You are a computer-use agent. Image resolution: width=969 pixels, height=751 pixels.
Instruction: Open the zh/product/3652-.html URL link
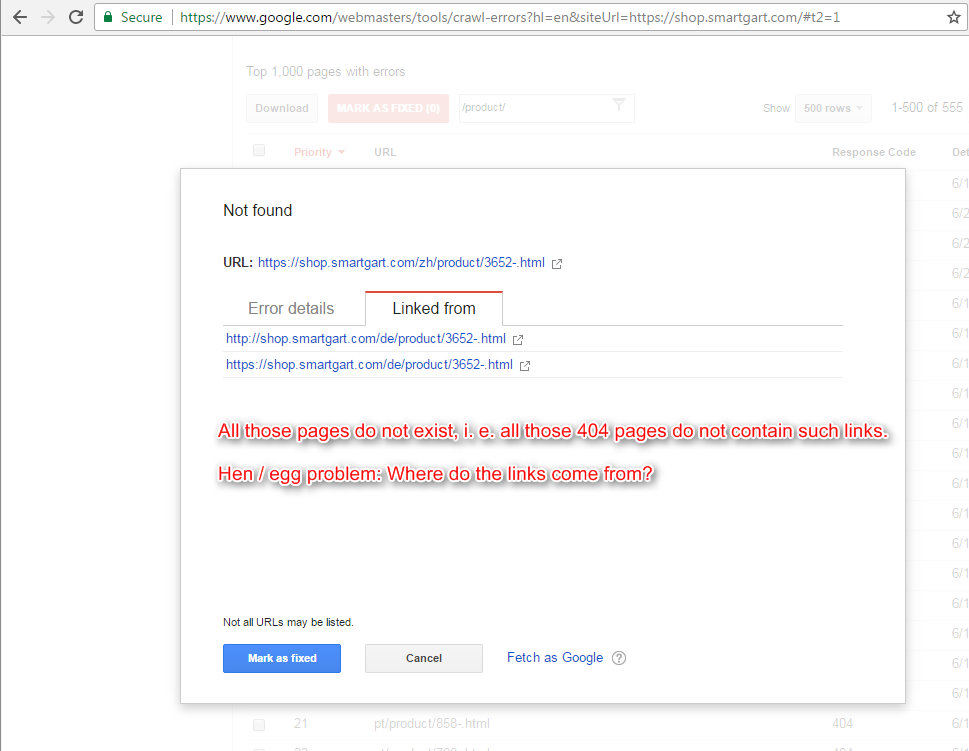pos(401,263)
